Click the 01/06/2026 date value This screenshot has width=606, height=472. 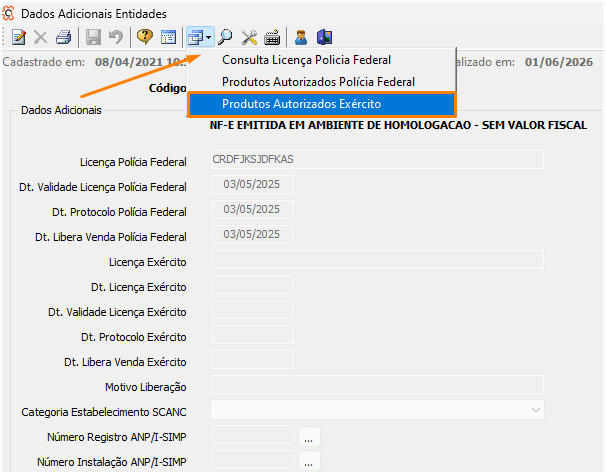(558, 62)
